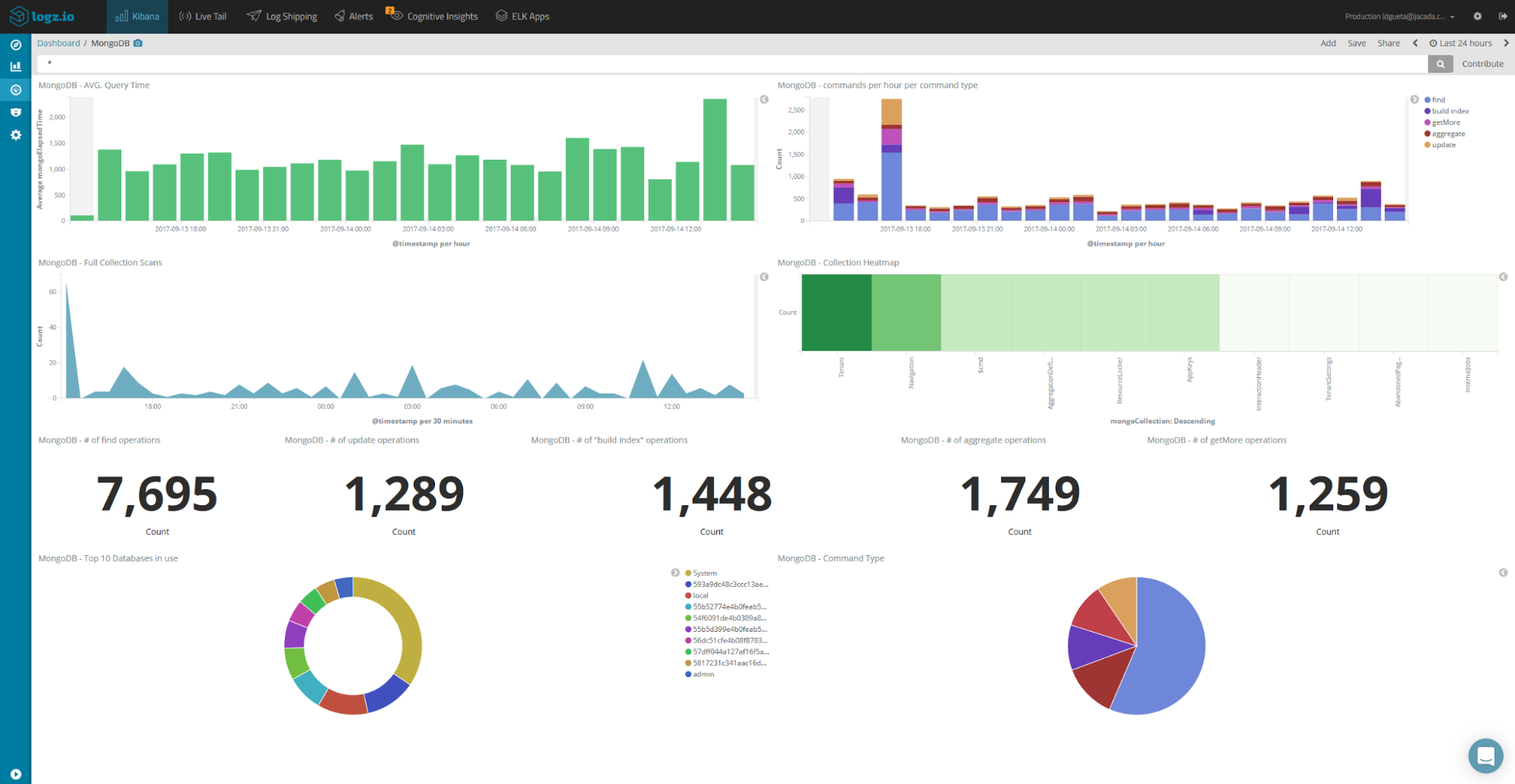
Task: Click the camera icon next to MongoDB
Action: (138, 43)
